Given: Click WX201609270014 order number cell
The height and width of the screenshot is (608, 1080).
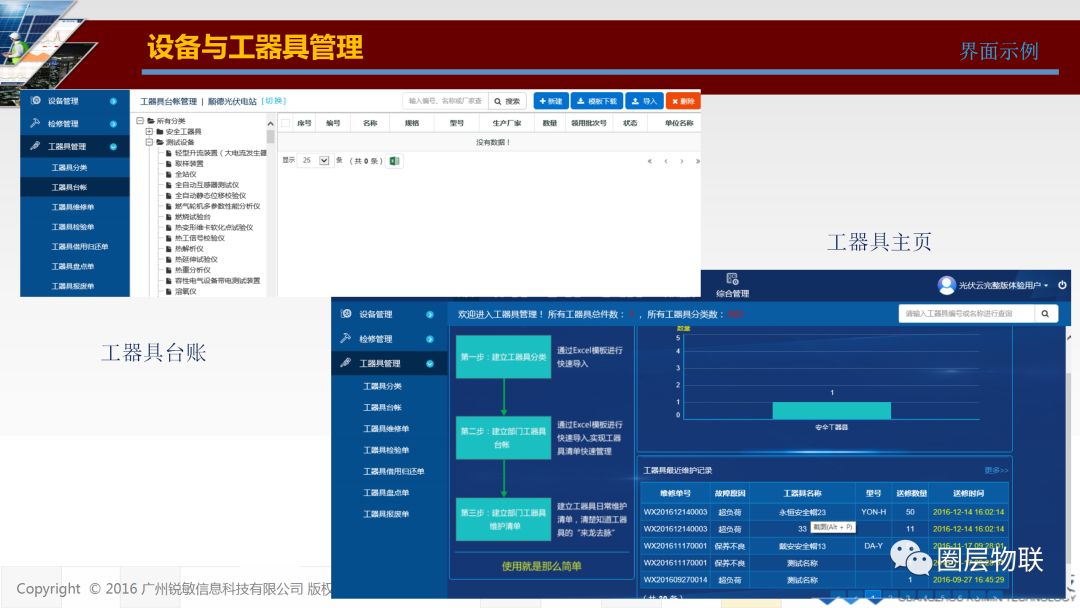Looking at the screenshot, I should pos(675,580).
